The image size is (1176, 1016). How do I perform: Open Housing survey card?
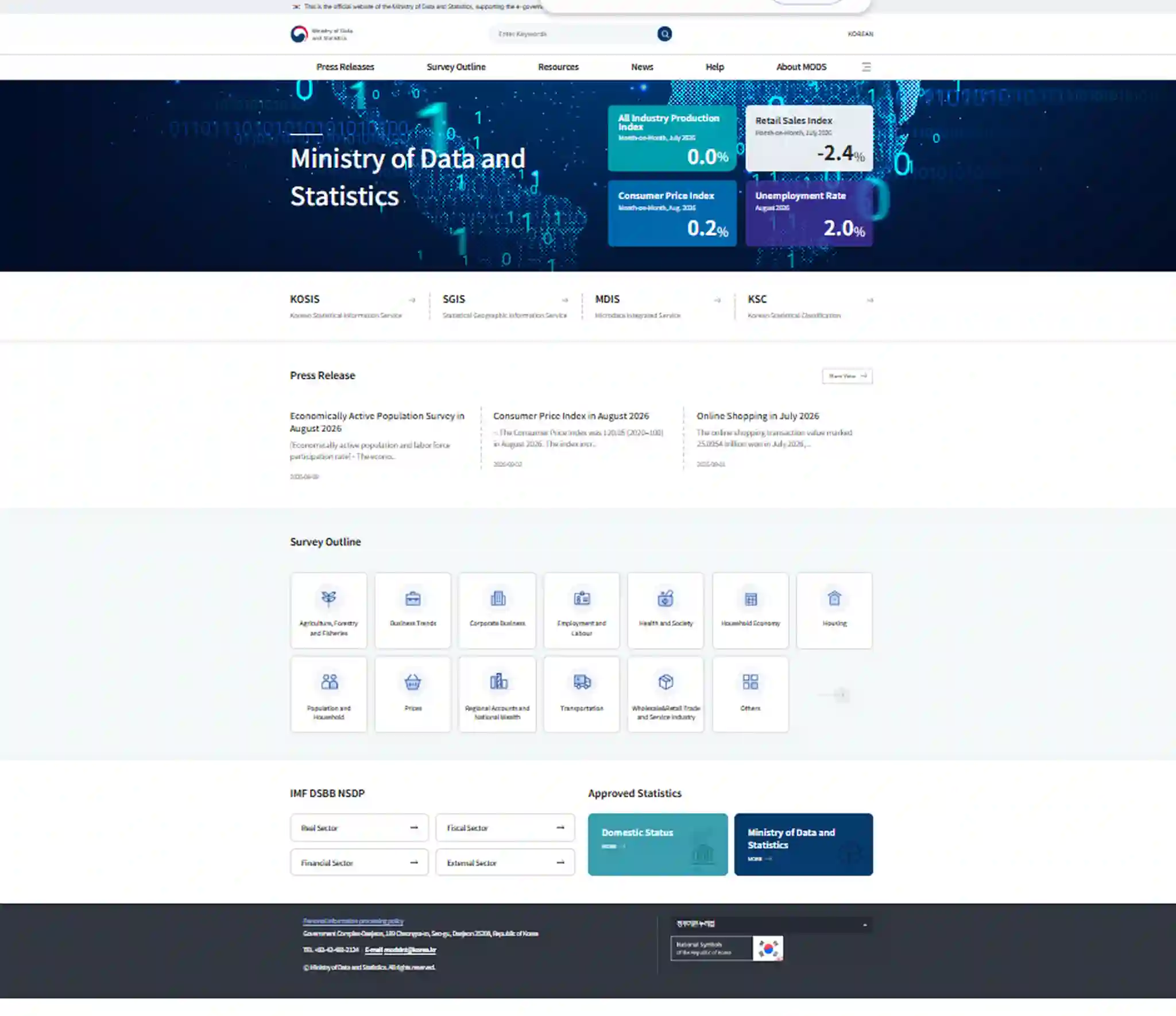(834, 610)
